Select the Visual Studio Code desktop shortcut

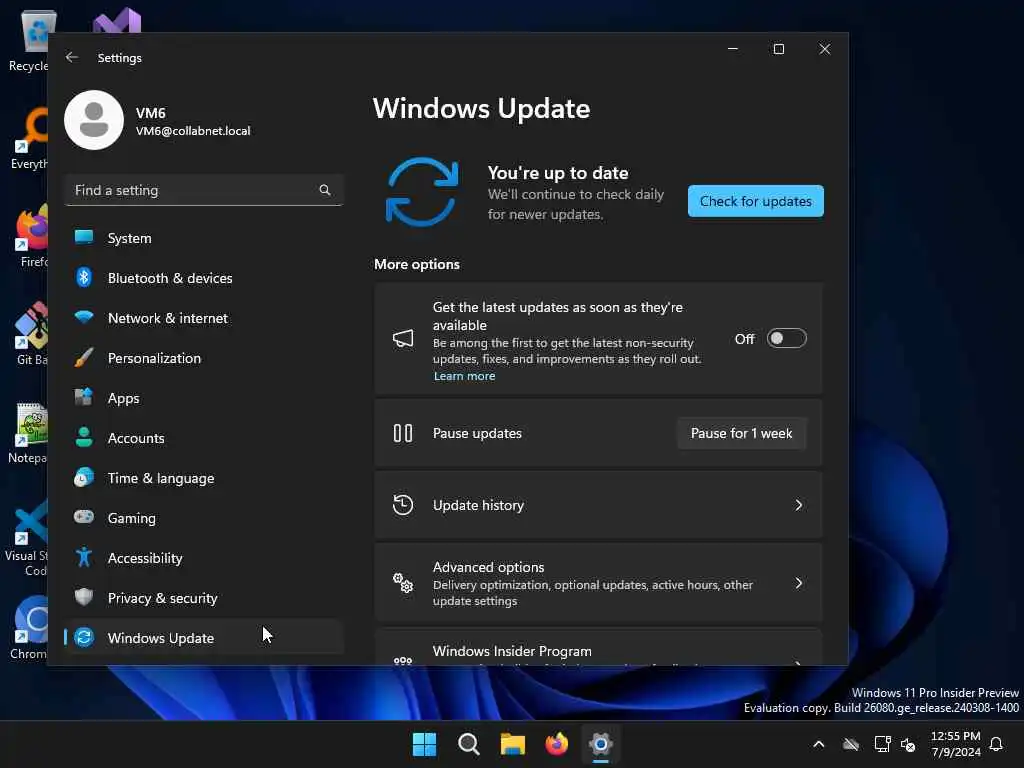[27, 539]
